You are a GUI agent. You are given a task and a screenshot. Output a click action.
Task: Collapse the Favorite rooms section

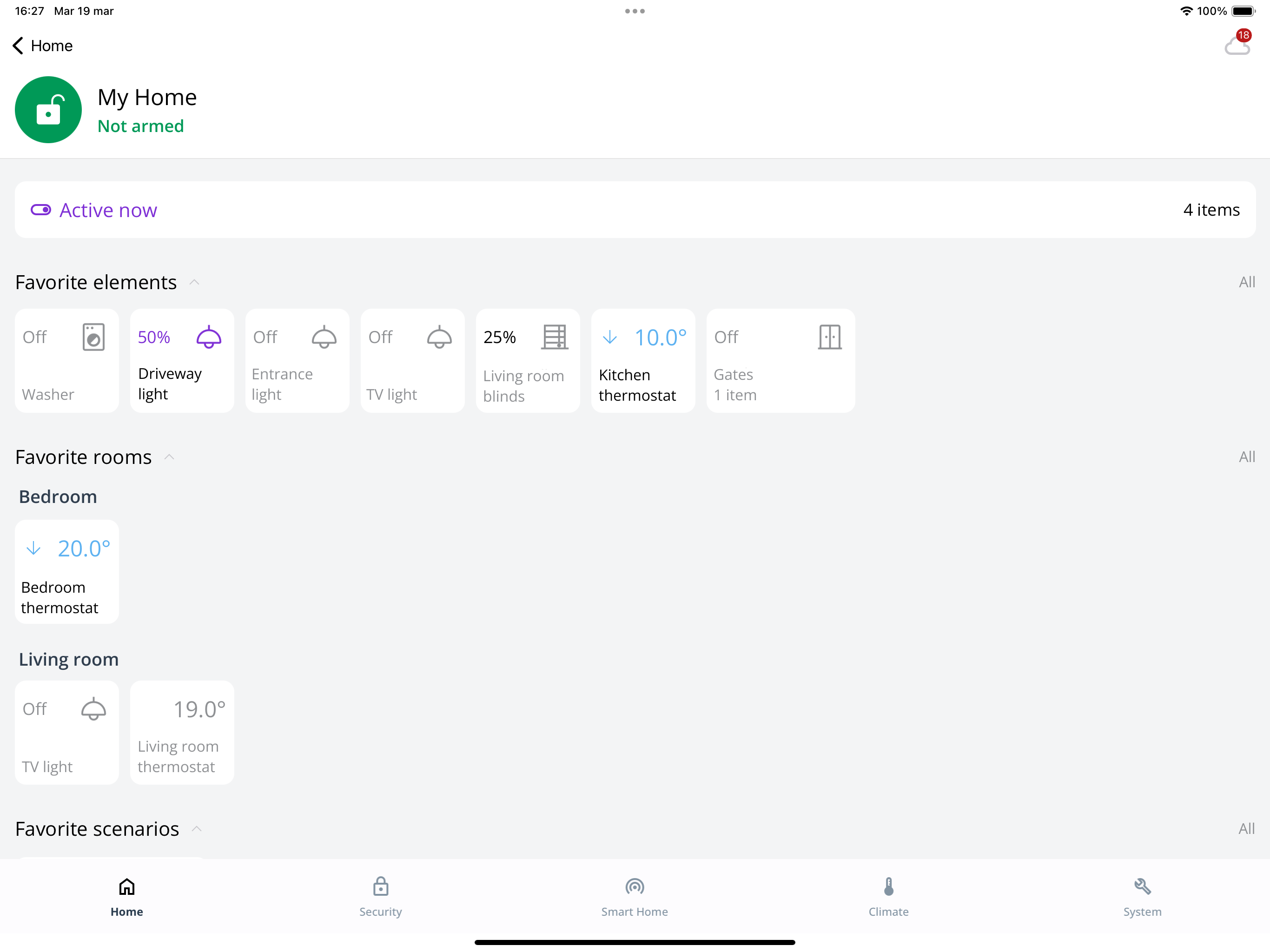tap(169, 457)
